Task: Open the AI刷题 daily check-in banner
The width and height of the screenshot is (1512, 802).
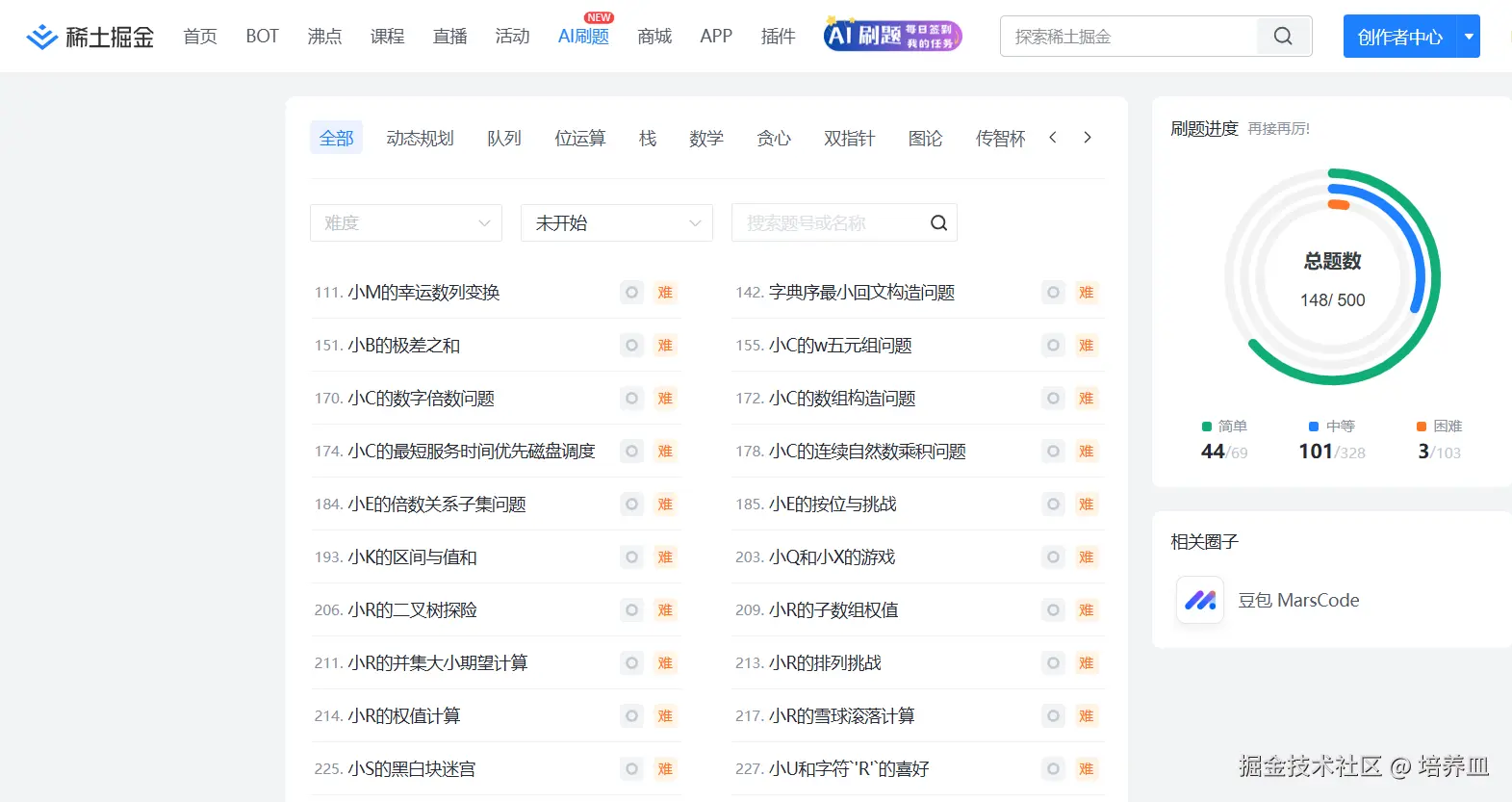Action: click(x=892, y=36)
